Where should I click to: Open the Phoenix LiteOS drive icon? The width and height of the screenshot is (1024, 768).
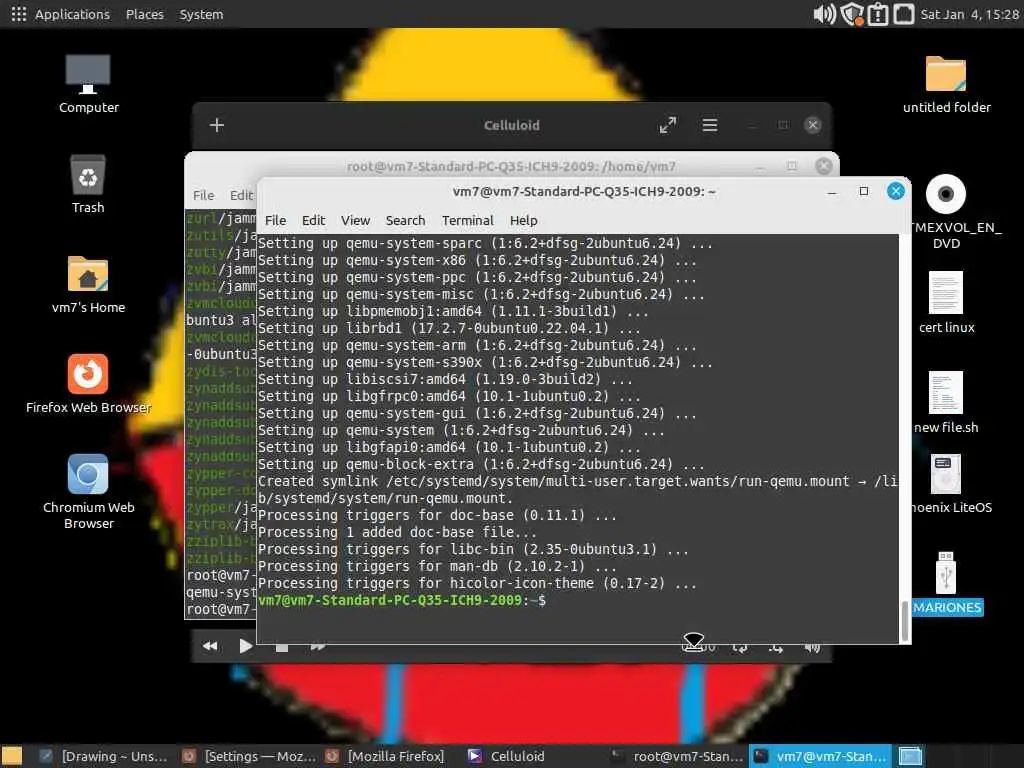pos(948,484)
